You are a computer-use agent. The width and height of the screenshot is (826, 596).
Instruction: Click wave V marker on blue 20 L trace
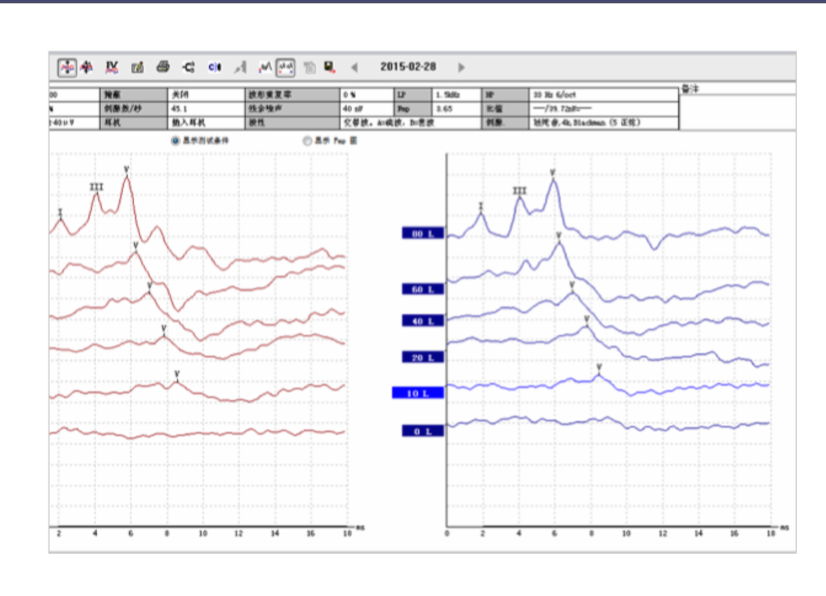(586, 320)
